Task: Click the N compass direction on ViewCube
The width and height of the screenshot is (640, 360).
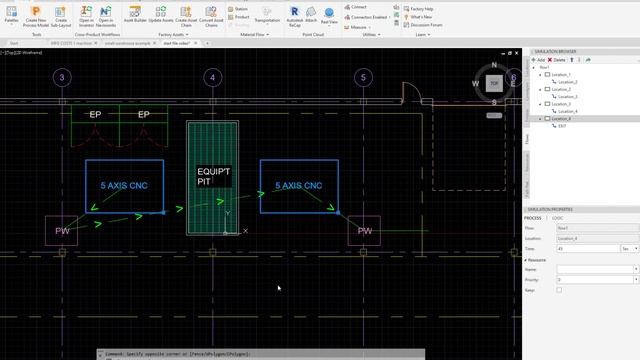Action: 494,65
